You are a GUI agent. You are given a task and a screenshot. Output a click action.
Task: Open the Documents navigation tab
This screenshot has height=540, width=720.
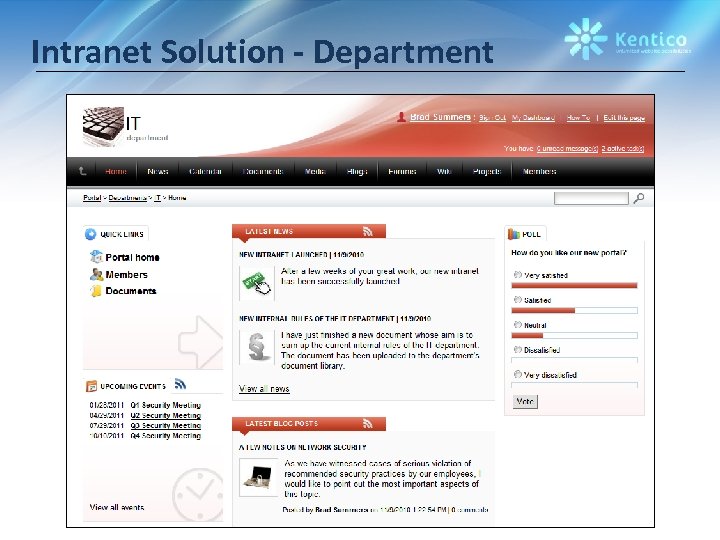[263, 171]
